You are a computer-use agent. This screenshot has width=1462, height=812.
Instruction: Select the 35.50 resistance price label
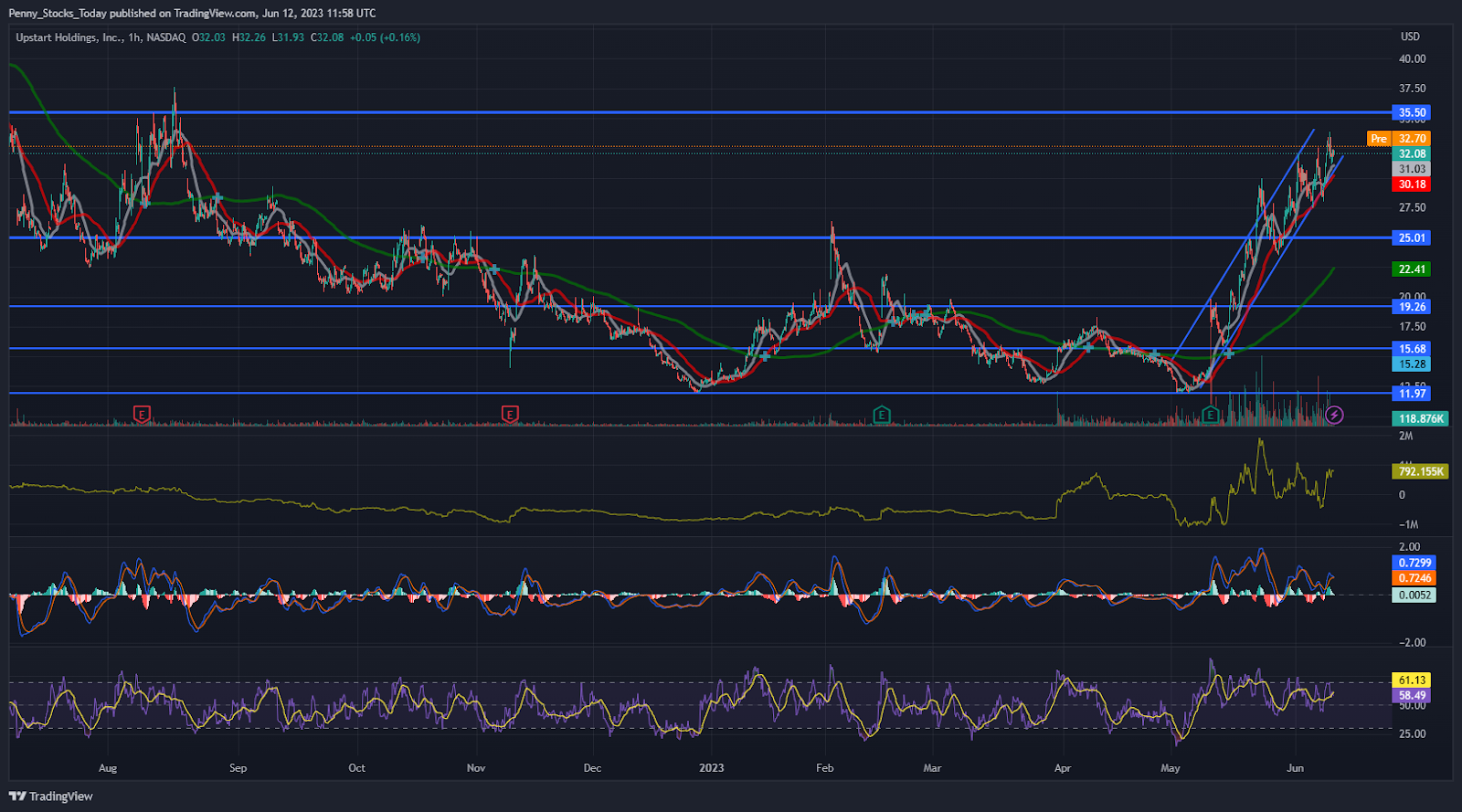1412,113
